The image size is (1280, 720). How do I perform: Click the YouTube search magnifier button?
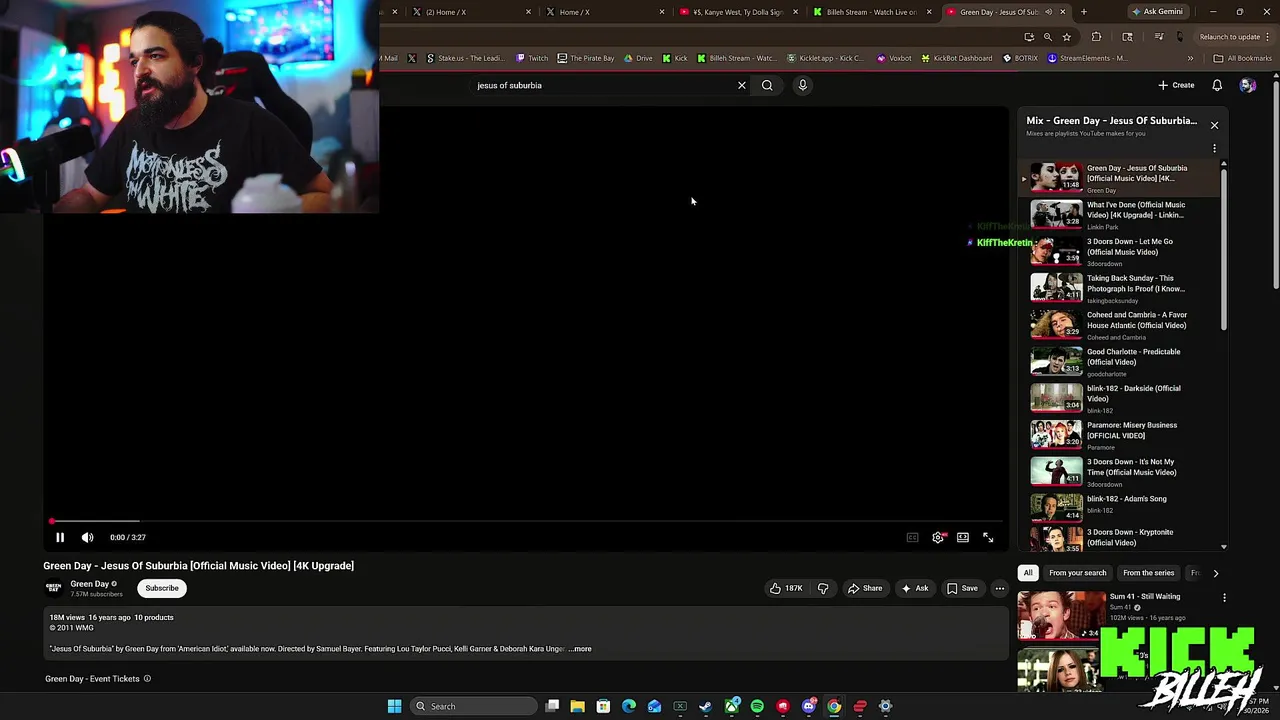(767, 86)
